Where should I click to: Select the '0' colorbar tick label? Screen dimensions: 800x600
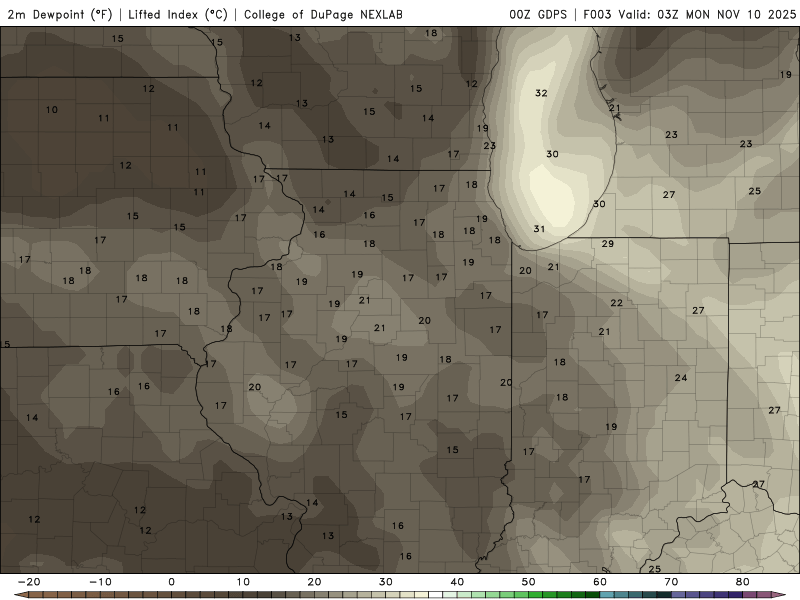[171, 582]
